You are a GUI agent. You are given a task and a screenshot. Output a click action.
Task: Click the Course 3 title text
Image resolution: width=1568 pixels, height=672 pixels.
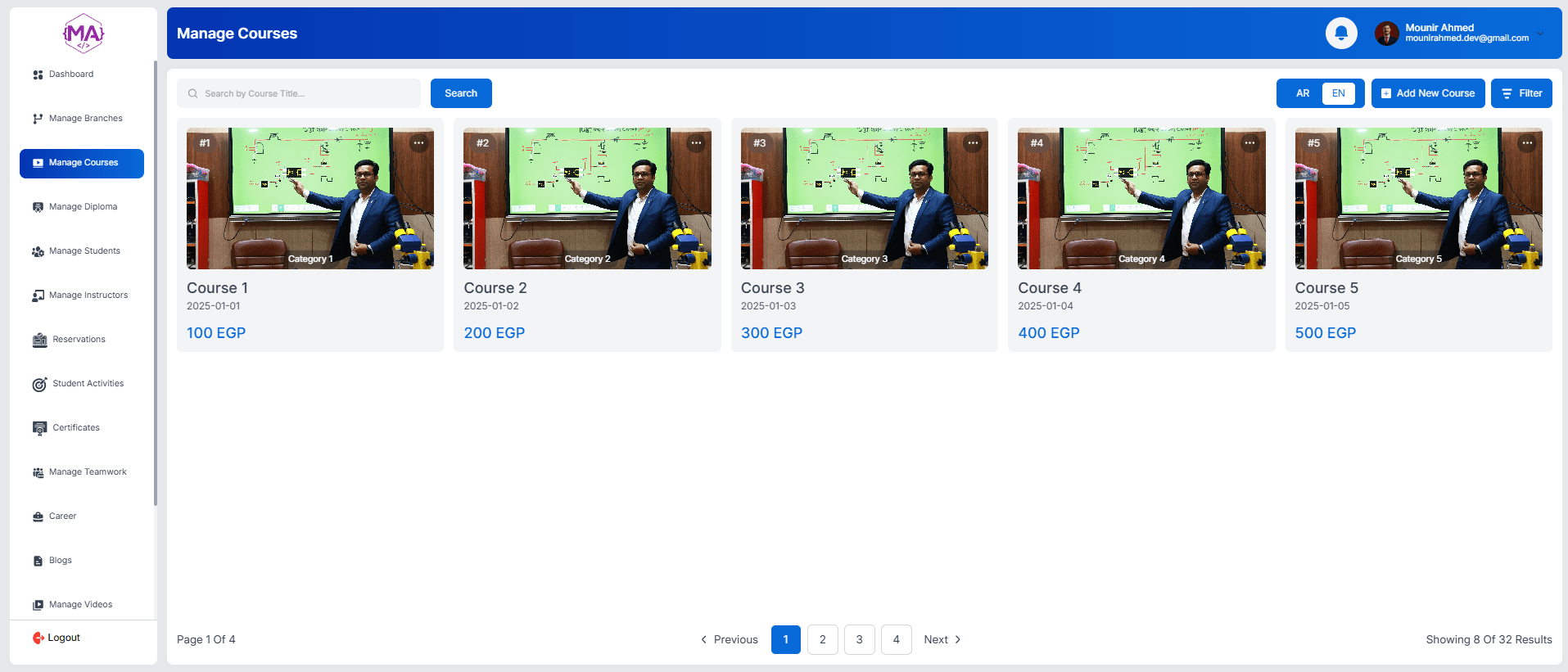coord(773,288)
